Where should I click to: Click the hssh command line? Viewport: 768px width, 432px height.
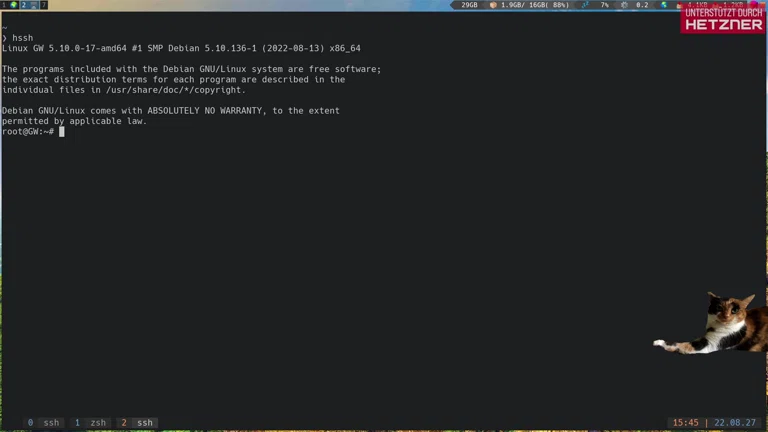[22, 38]
